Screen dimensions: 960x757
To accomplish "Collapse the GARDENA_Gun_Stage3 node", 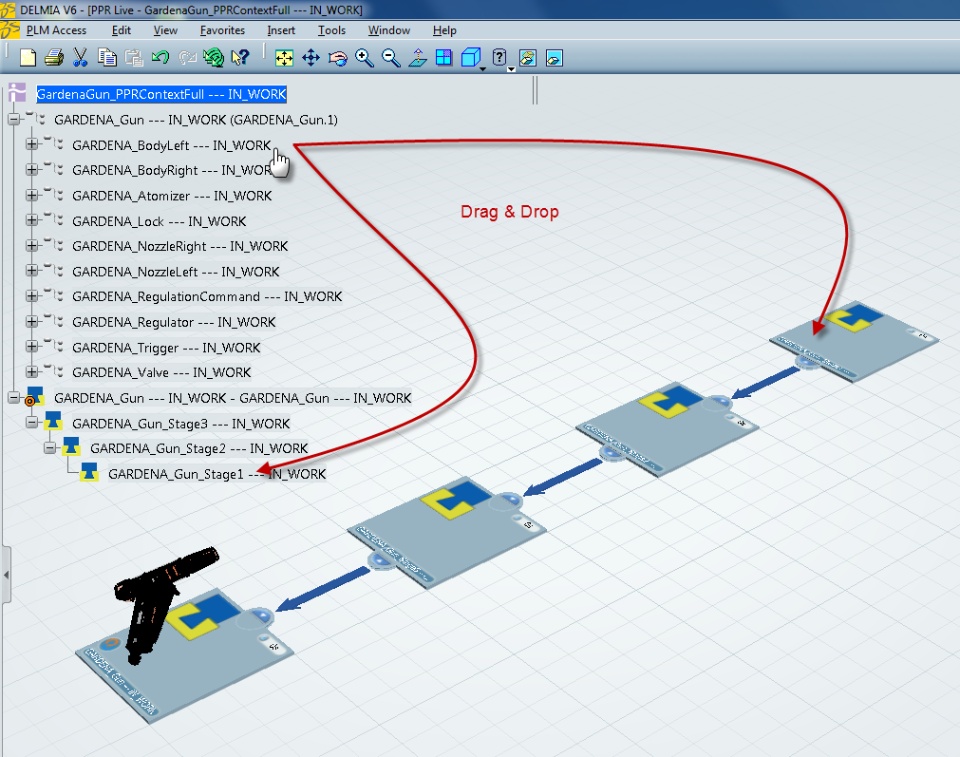I will click(31, 423).
